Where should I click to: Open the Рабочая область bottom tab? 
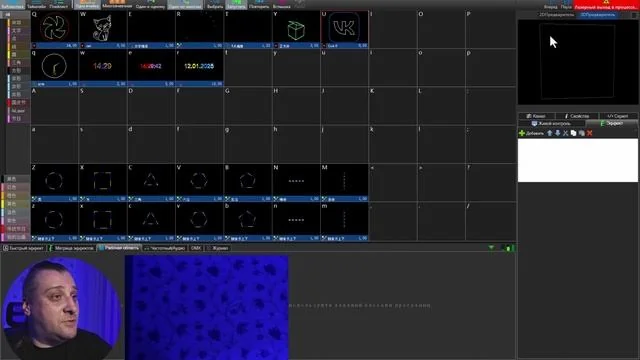point(119,248)
